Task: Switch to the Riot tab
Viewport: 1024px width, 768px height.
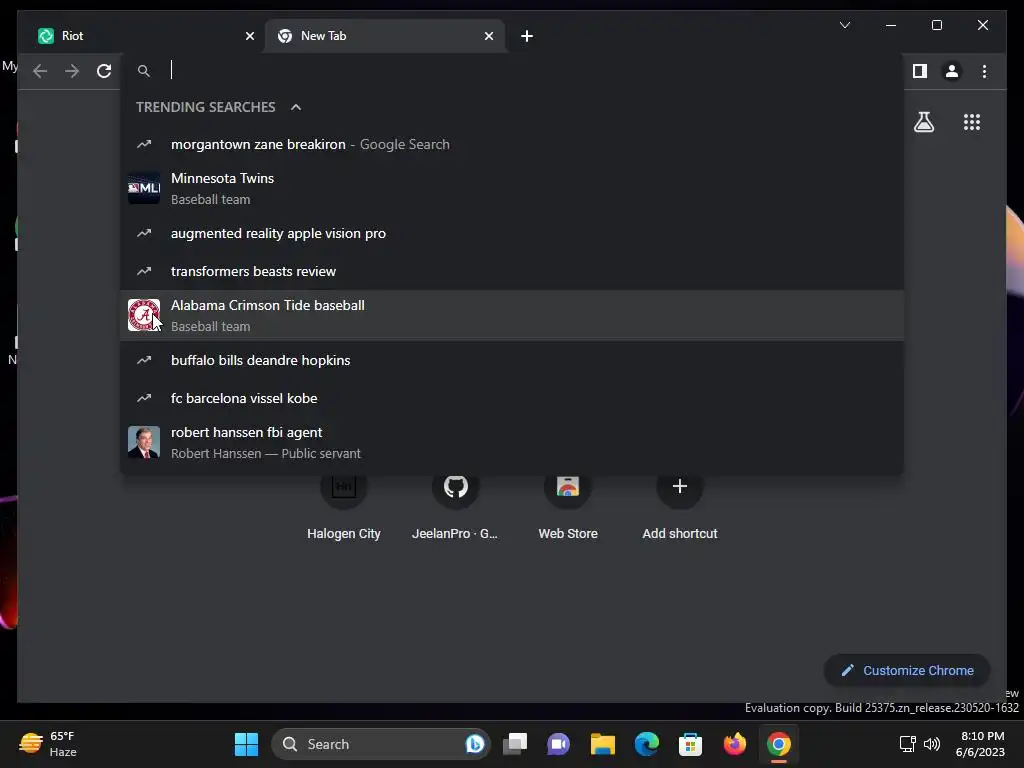Action: tap(145, 36)
